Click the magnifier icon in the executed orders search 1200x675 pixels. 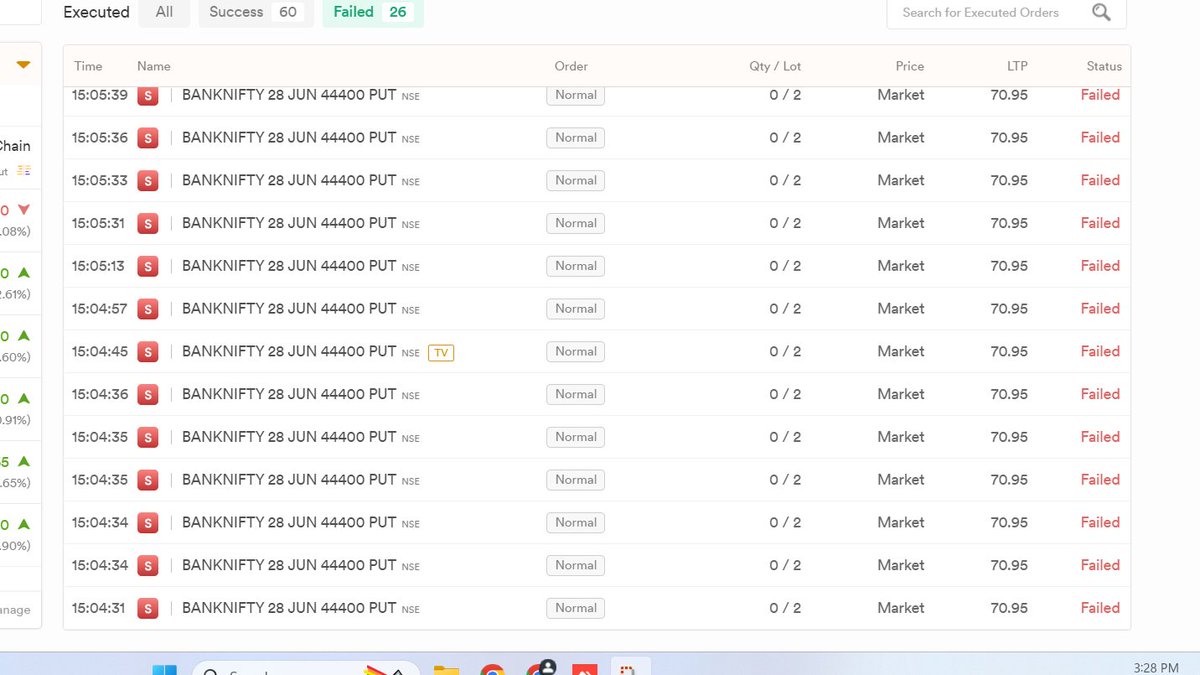point(1101,12)
